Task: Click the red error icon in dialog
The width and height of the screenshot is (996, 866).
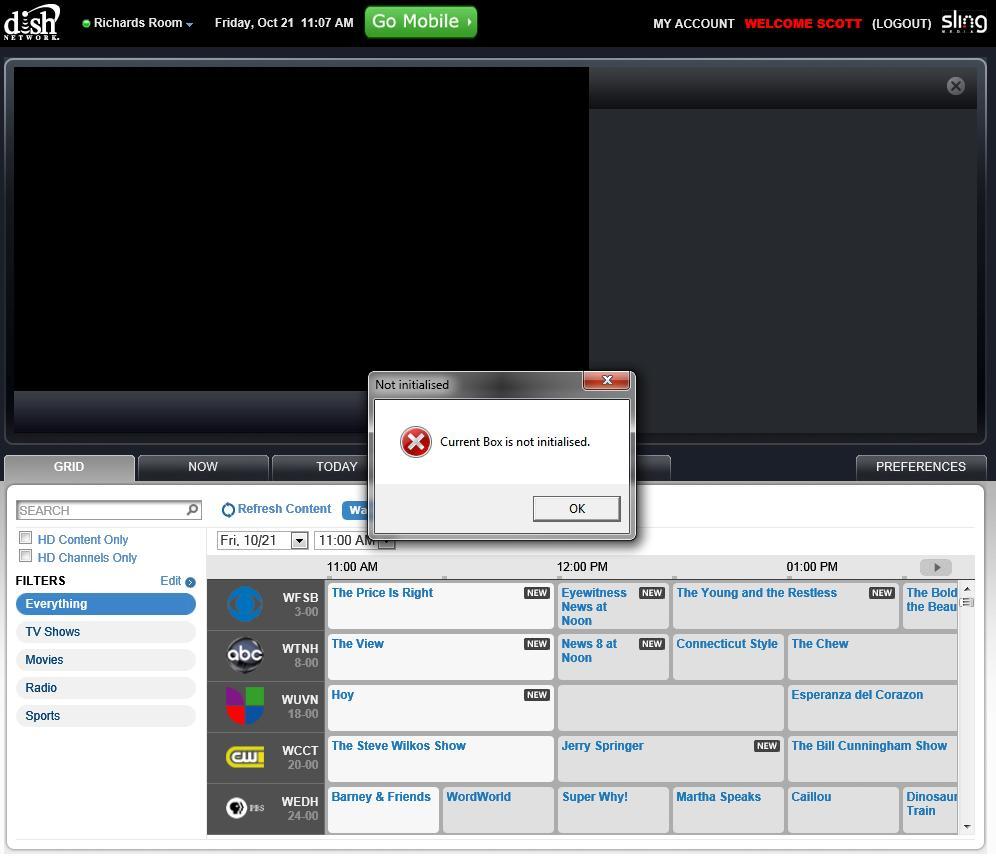Action: coord(415,442)
